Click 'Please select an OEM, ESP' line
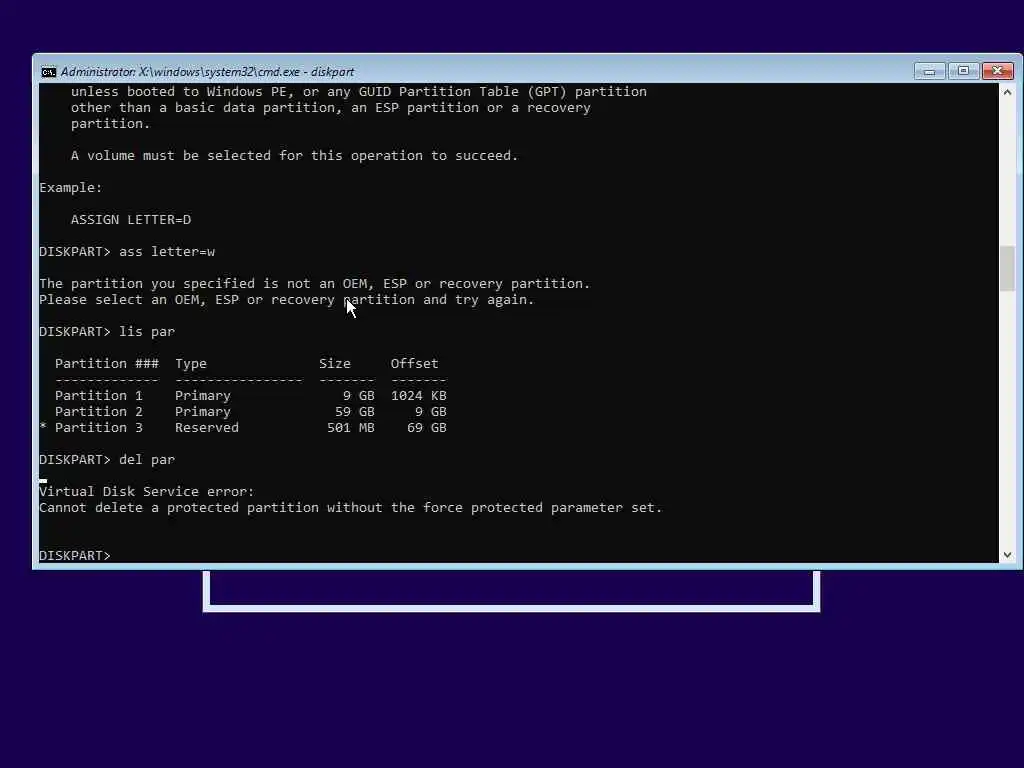Screen dimensions: 1024x768 (x=287, y=300)
